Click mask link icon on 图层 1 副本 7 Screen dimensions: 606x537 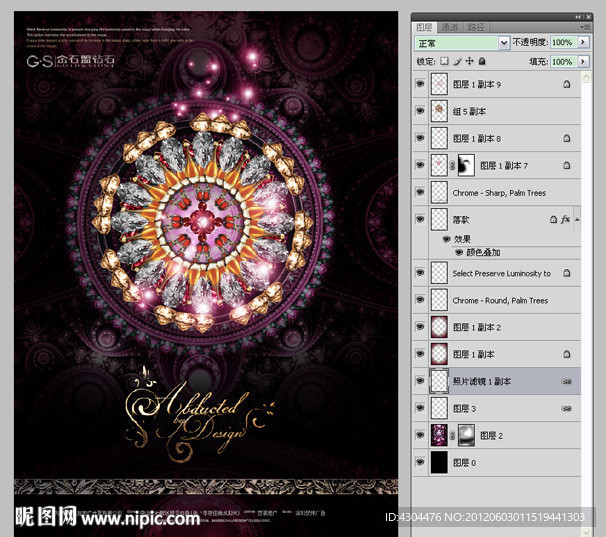(453, 165)
